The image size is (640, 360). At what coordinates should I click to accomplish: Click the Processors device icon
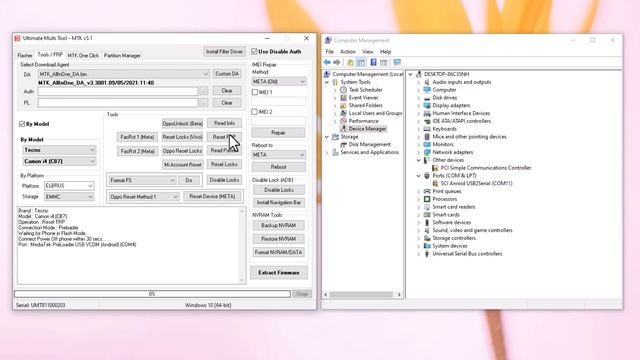(427, 199)
